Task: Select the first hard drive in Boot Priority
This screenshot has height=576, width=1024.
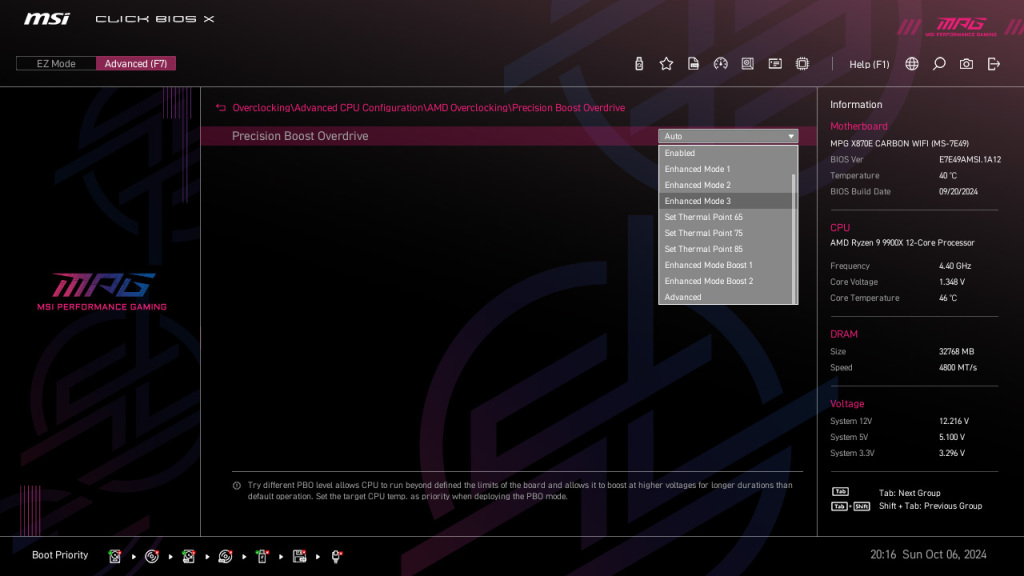Action: pyautogui.click(x=115, y=555)
